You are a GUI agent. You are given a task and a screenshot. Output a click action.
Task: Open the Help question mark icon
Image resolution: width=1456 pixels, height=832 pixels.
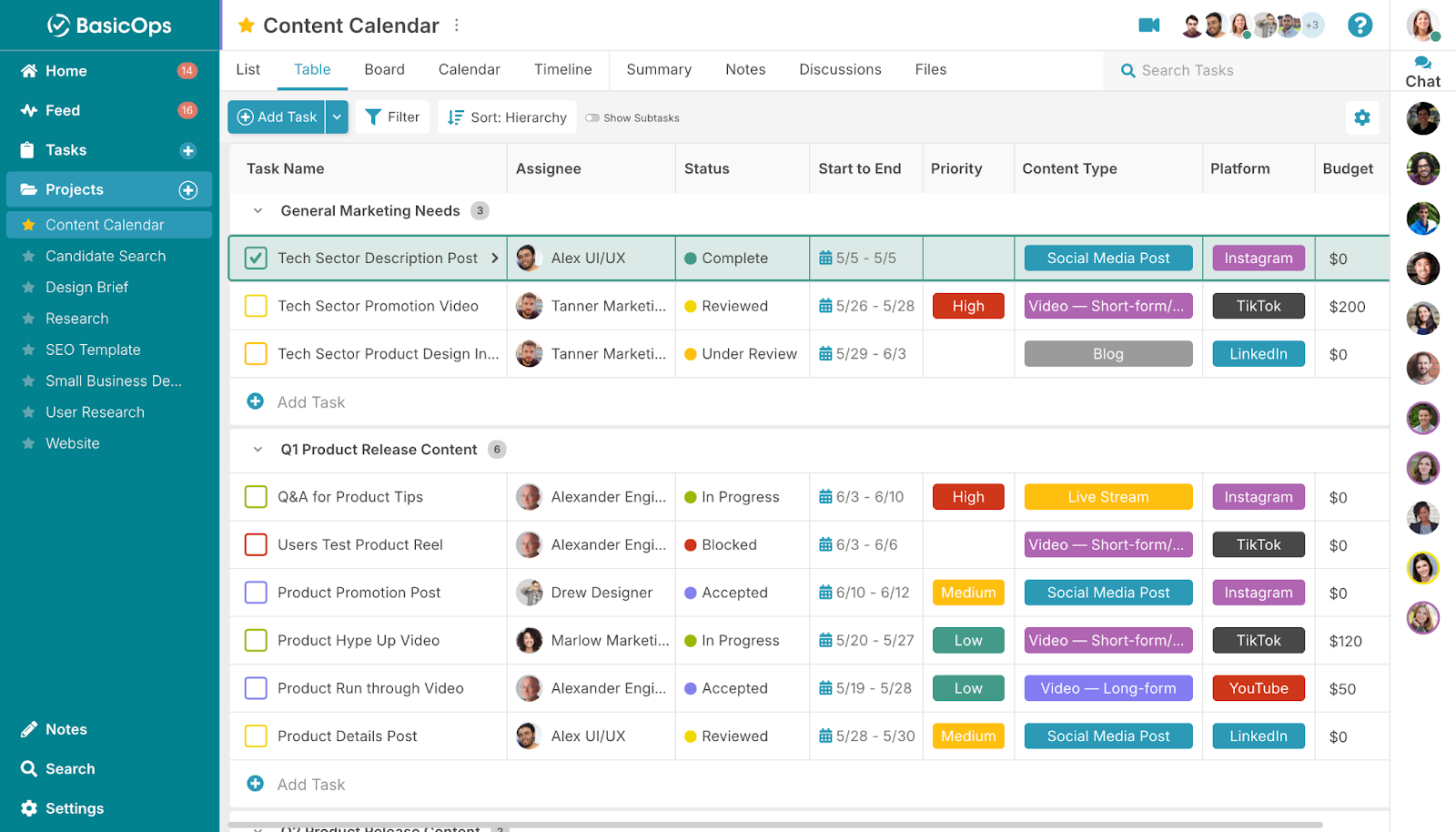[1360, 25]
